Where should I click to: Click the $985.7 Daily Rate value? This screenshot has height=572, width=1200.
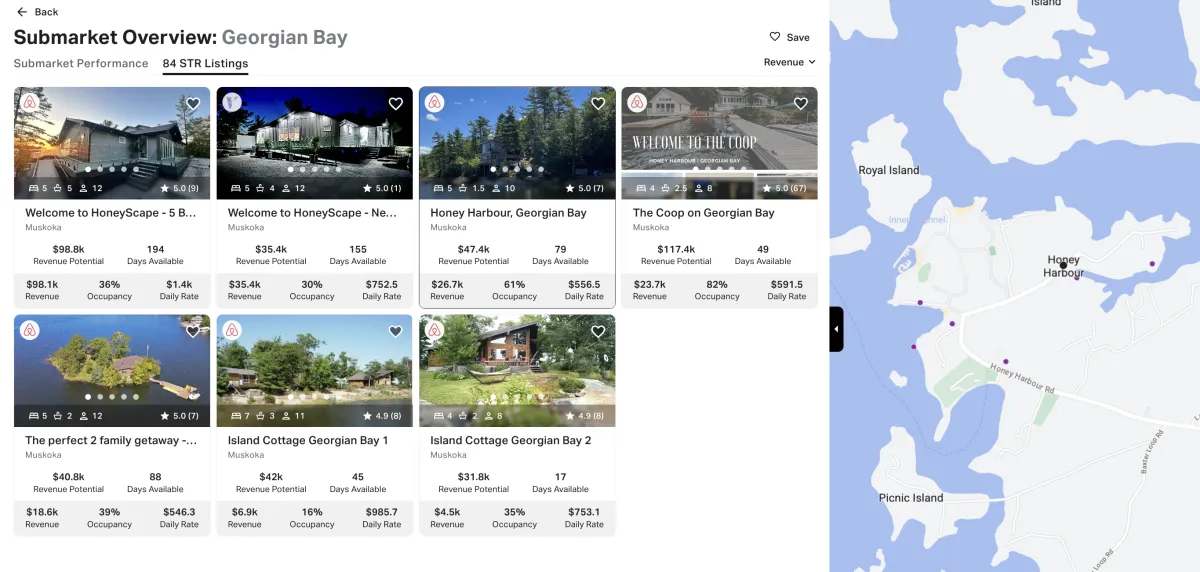click(380, 512)
